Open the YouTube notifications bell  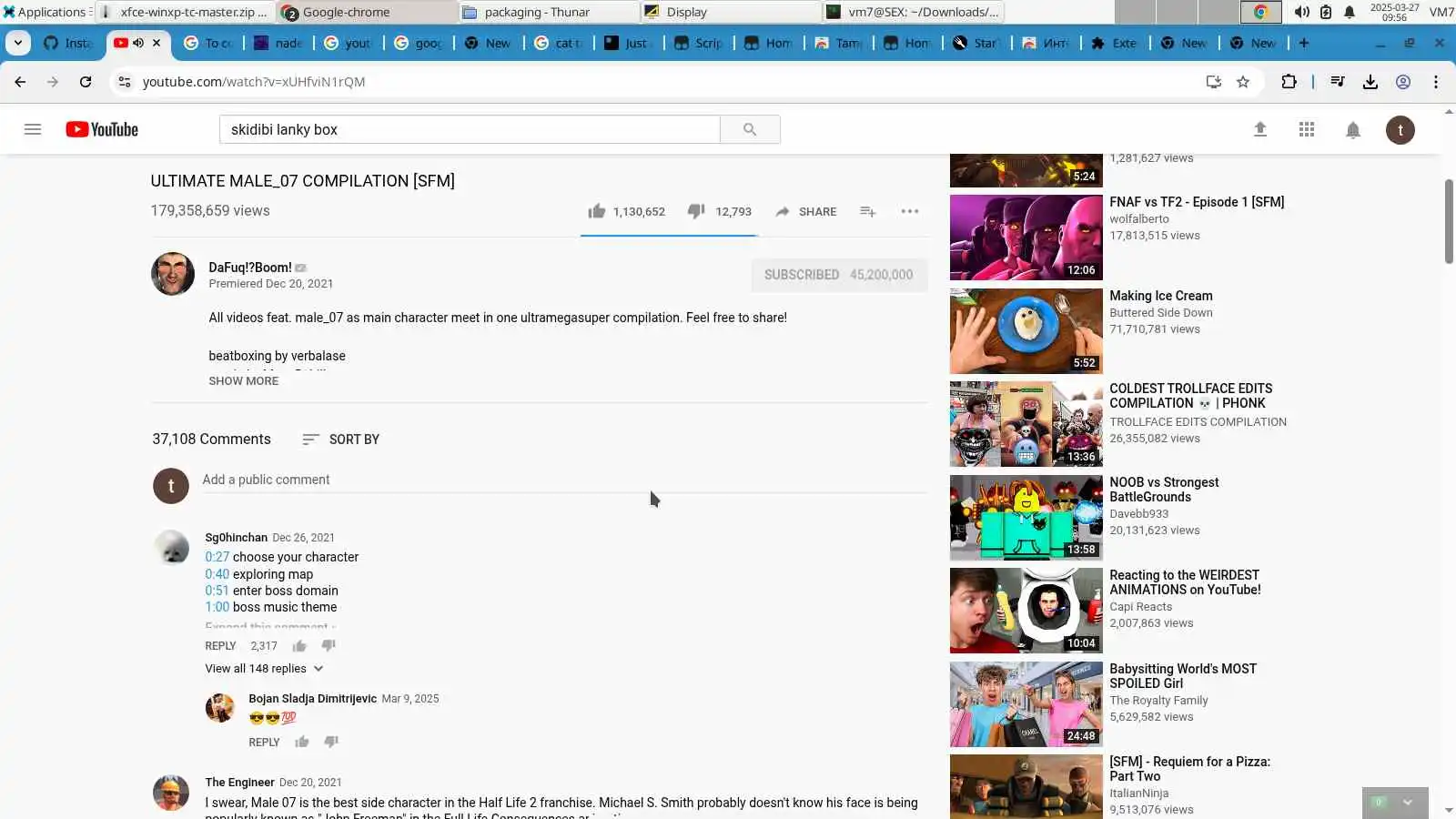[1353, 130]
